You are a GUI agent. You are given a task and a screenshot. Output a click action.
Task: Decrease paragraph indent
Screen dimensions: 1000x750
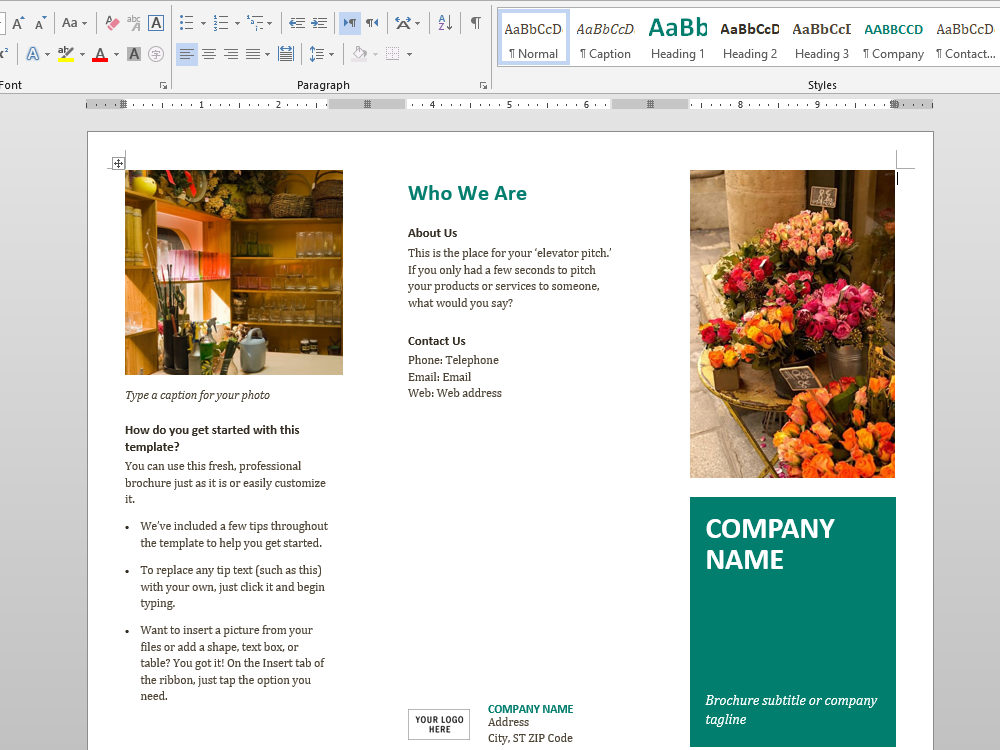point(297,24)
